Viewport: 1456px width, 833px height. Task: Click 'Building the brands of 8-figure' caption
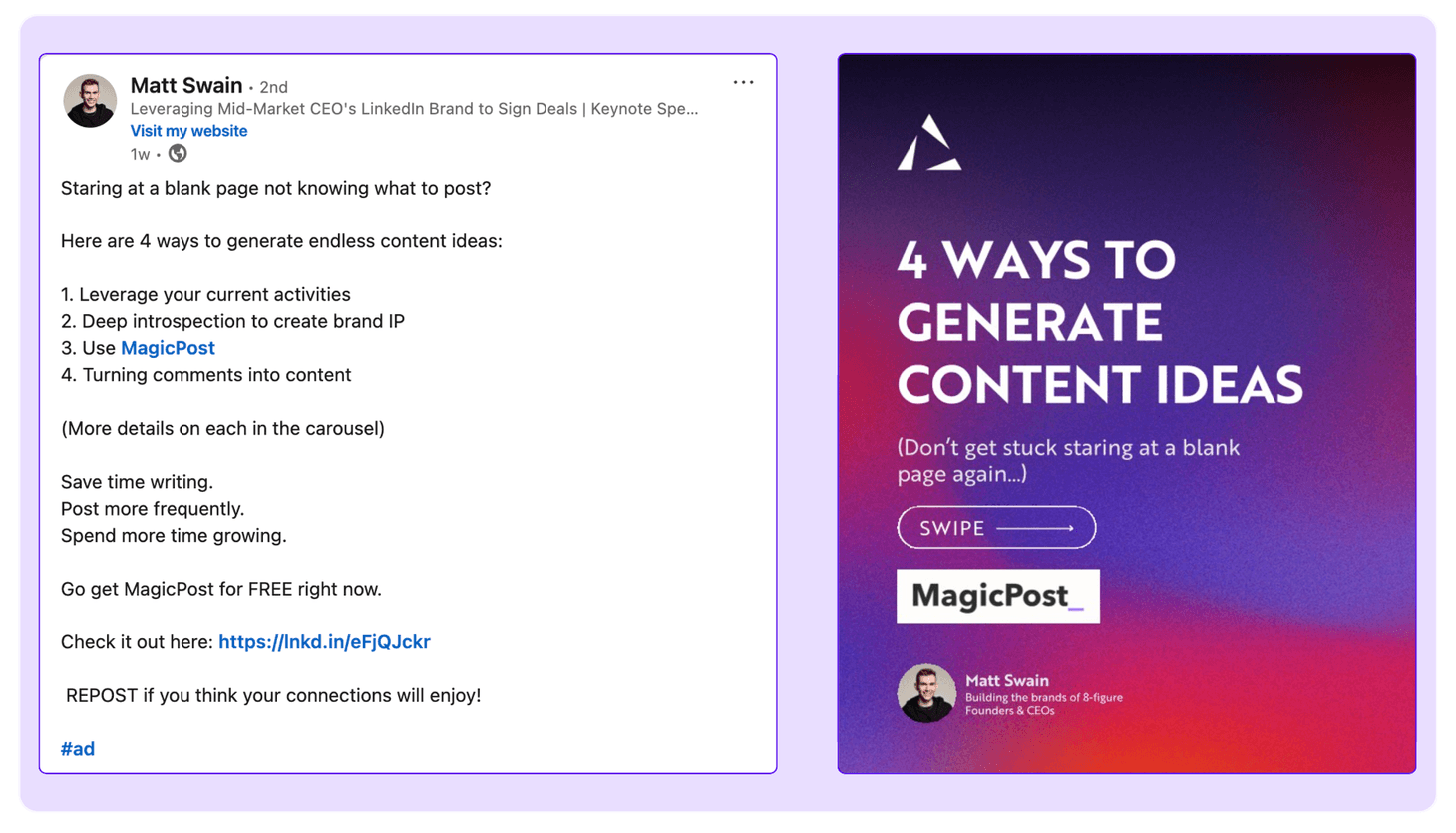click(x=1044, y=704)
